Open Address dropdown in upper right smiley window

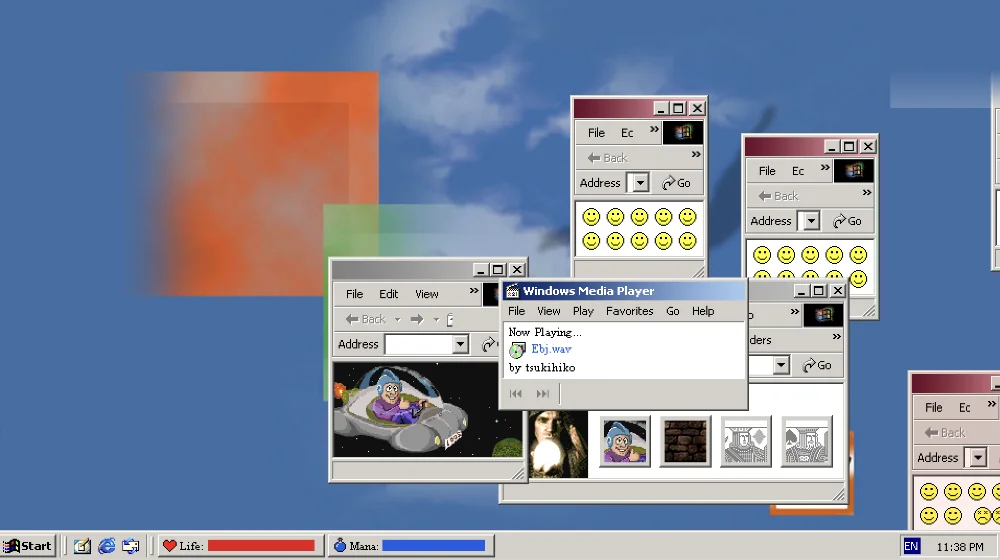pyautogui.click(x=811, y=222)
